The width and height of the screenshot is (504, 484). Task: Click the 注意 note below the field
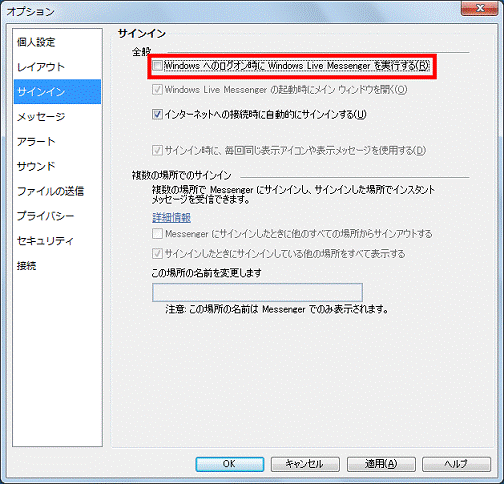point(277,309)
